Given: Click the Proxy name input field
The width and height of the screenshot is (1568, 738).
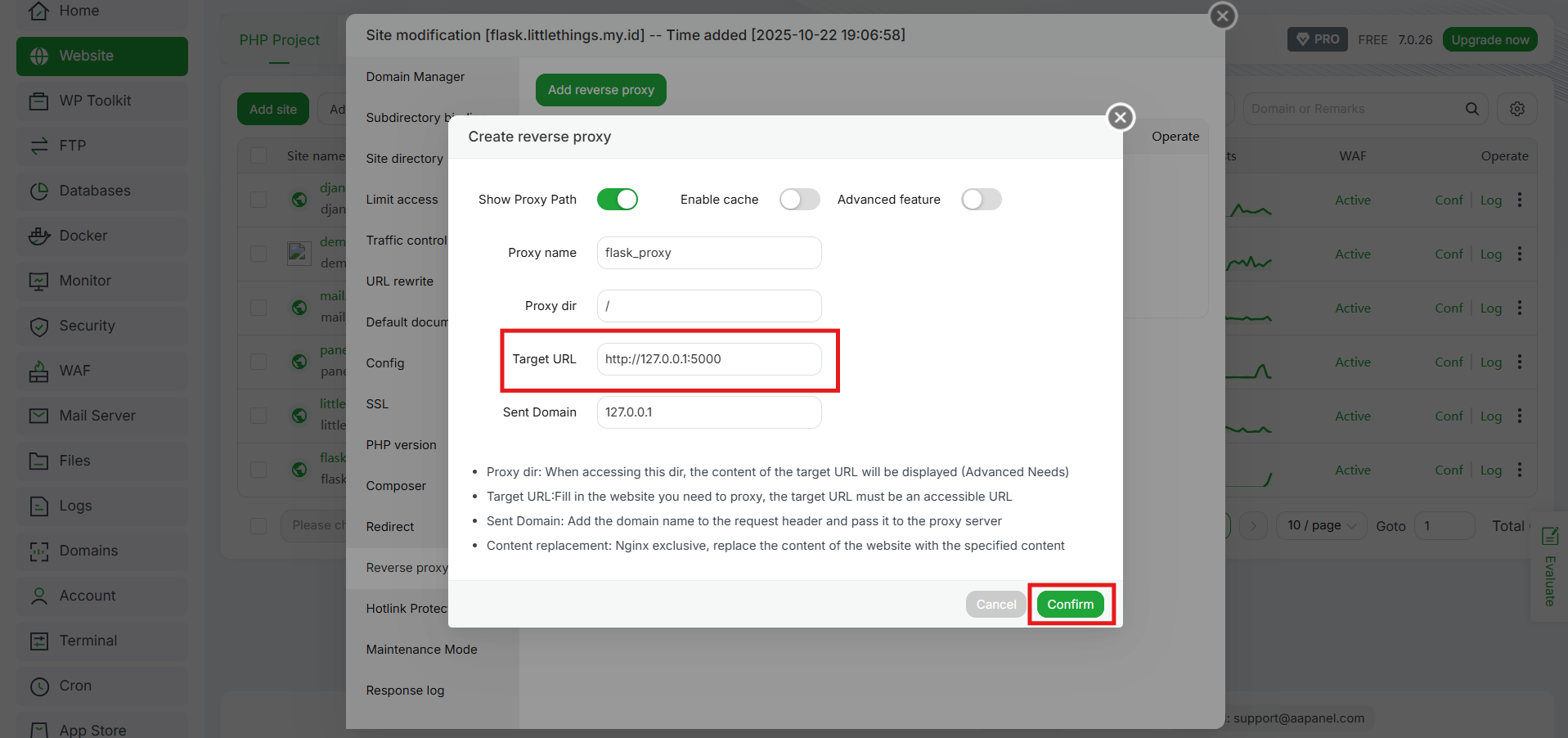Looking at the screenshot, I should coord(709,253).
